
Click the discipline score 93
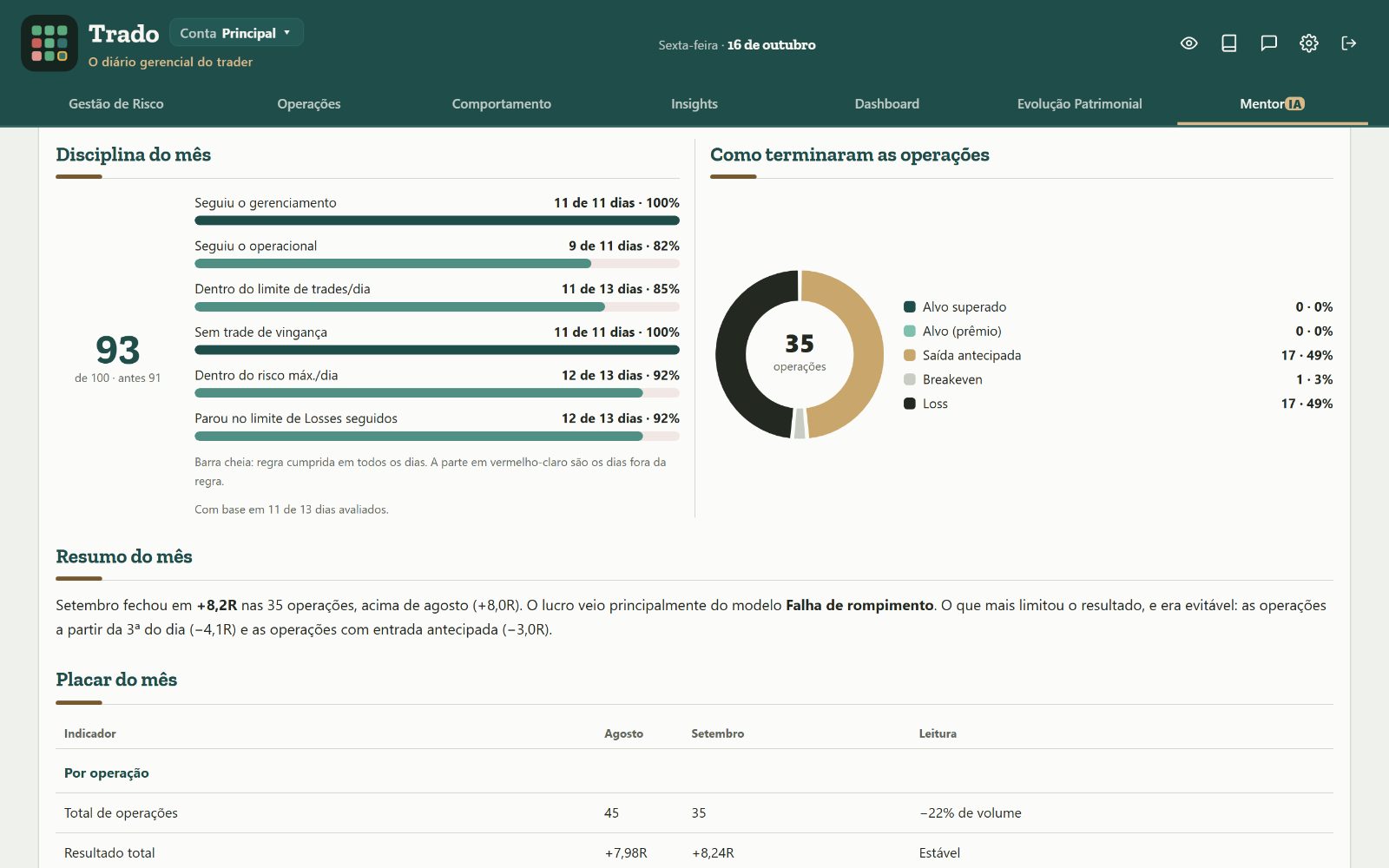pos(118,351)
